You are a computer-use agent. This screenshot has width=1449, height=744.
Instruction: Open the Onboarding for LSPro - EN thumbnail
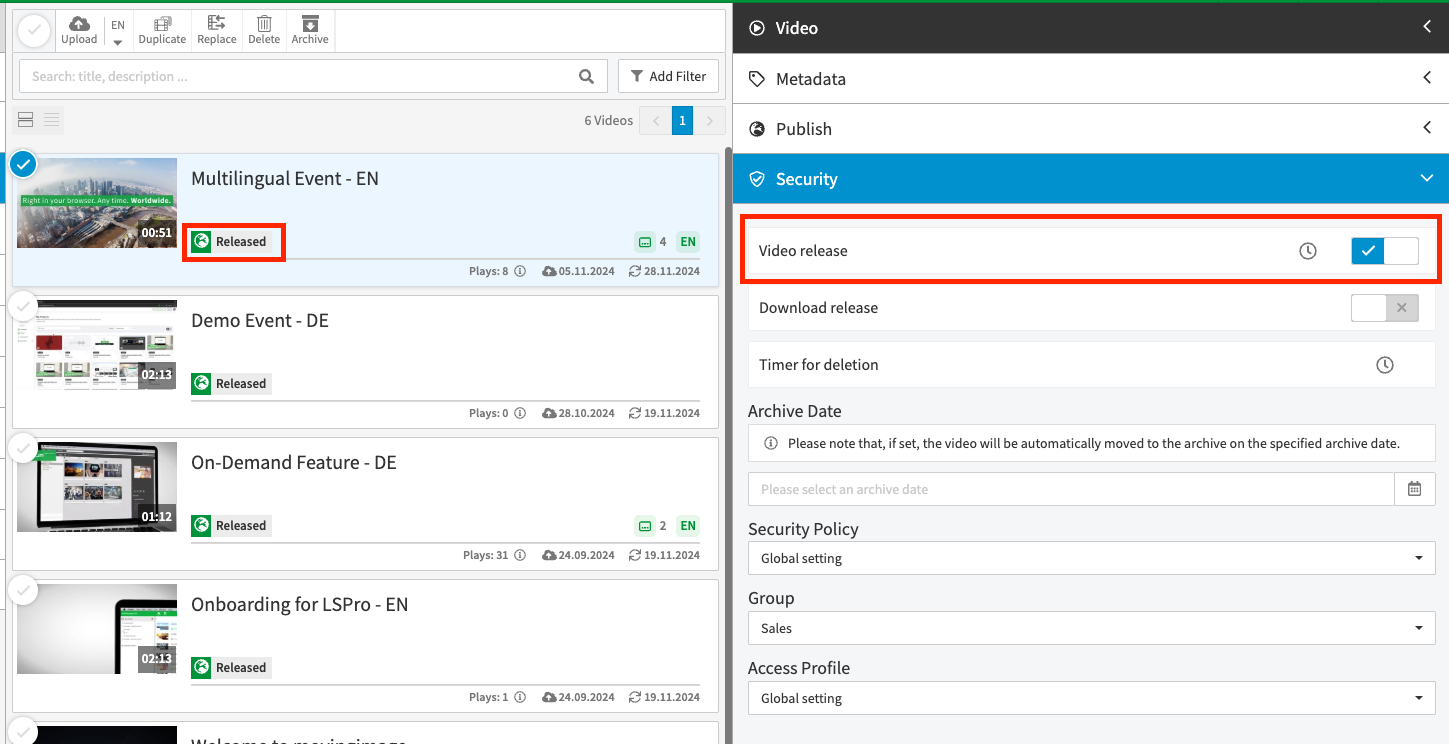pos(97,629)
